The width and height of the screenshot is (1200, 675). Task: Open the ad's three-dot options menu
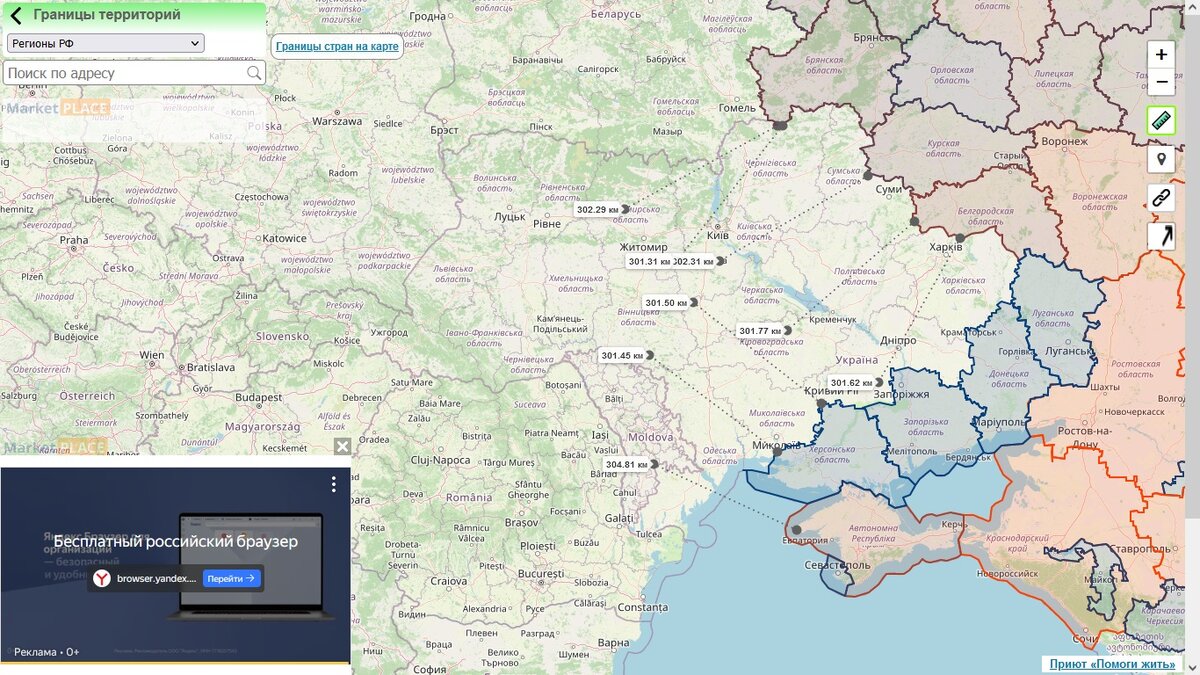pos(333,484)
